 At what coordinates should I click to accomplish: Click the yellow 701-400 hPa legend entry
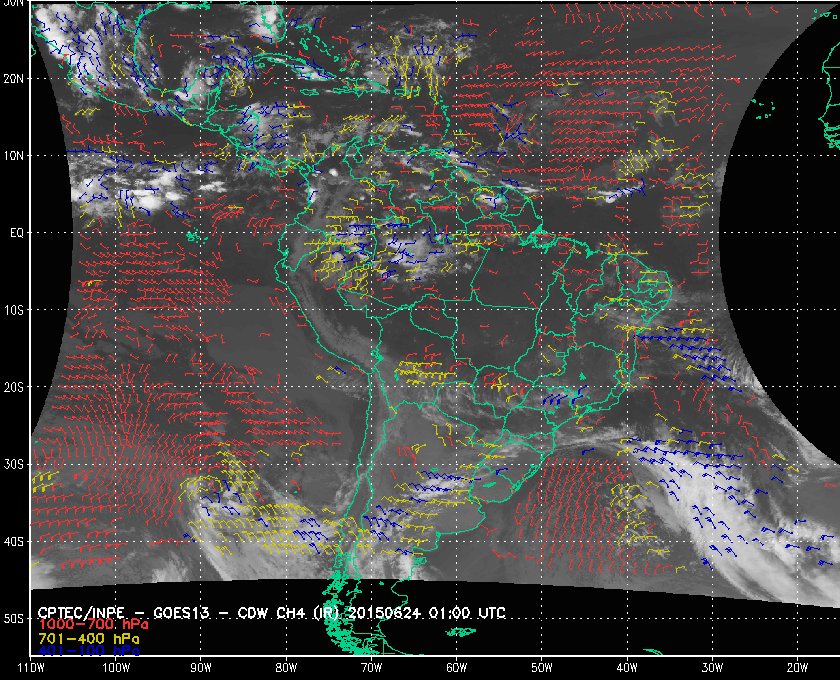click(89, 639)
